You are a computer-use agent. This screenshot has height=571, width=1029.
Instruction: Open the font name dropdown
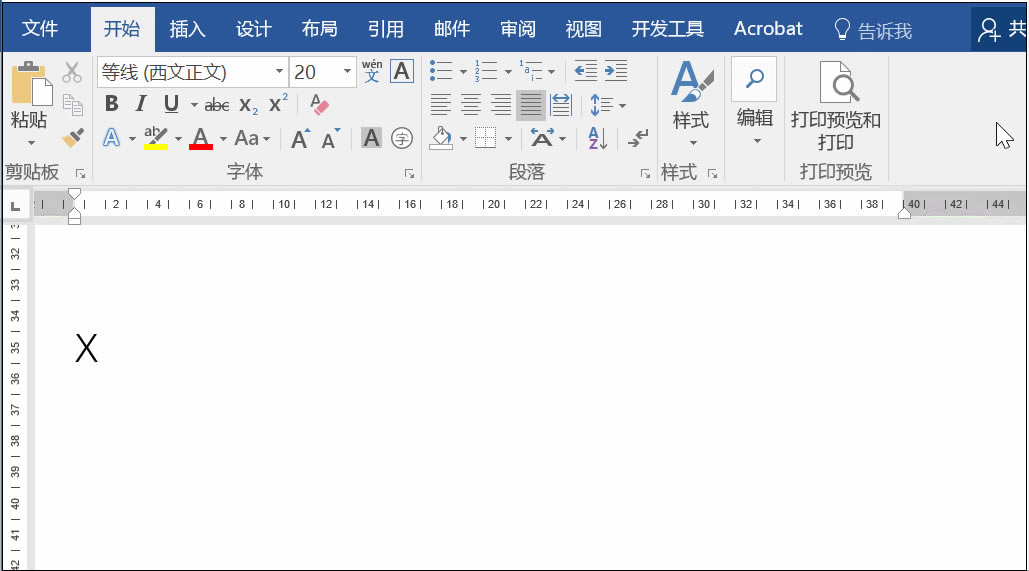(x=279, y=71)
